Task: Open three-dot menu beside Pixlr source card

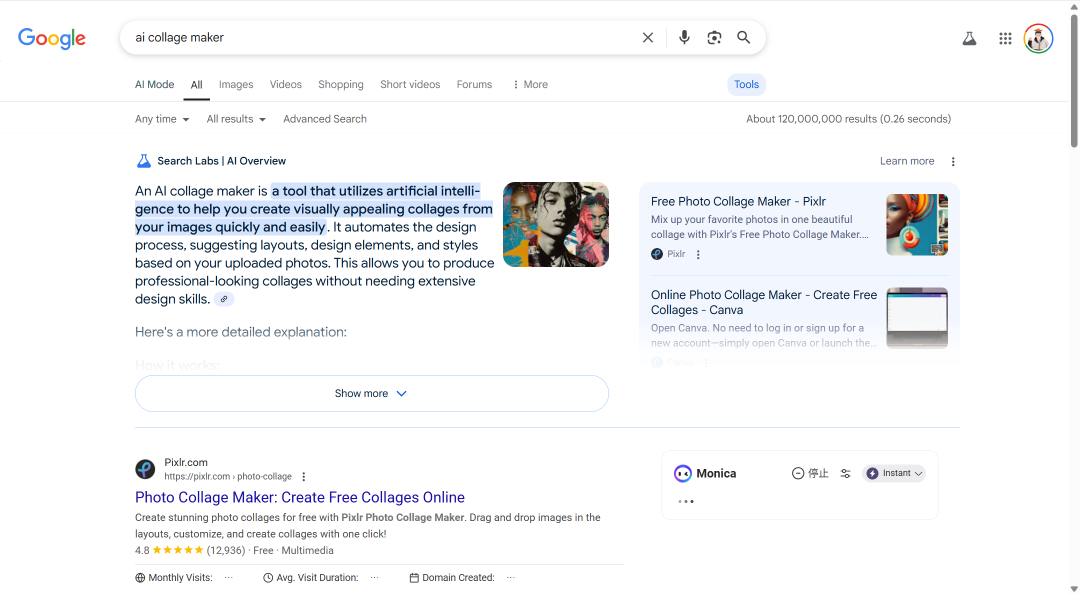Action: [x=698, y=254]
